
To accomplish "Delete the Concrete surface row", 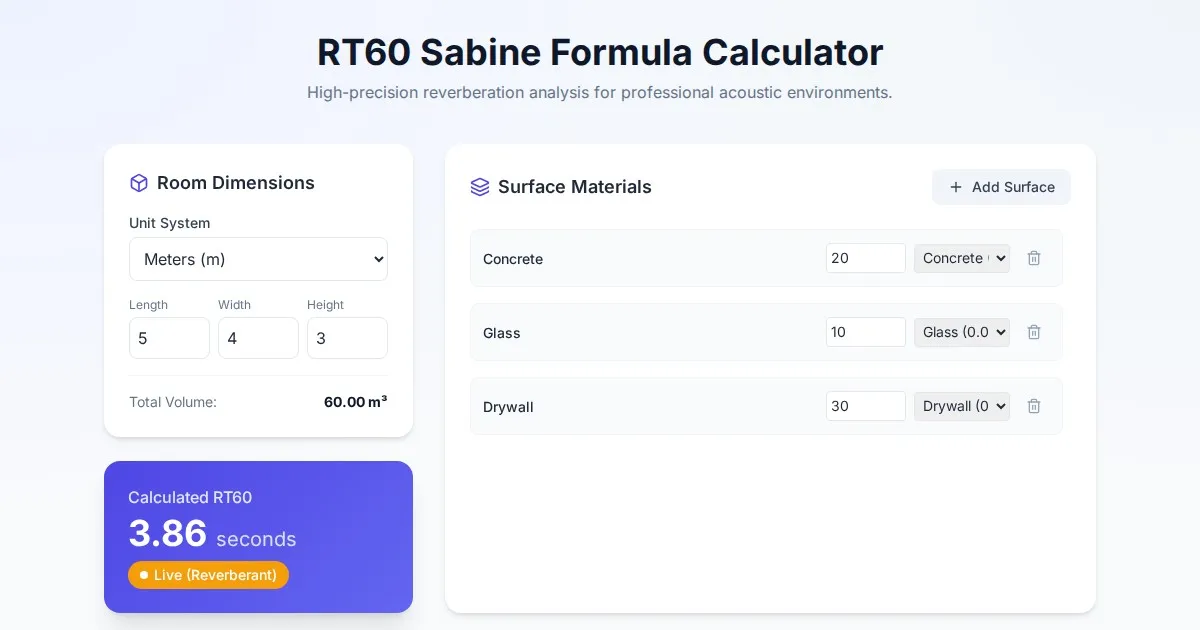I will tap(1034, 258).
